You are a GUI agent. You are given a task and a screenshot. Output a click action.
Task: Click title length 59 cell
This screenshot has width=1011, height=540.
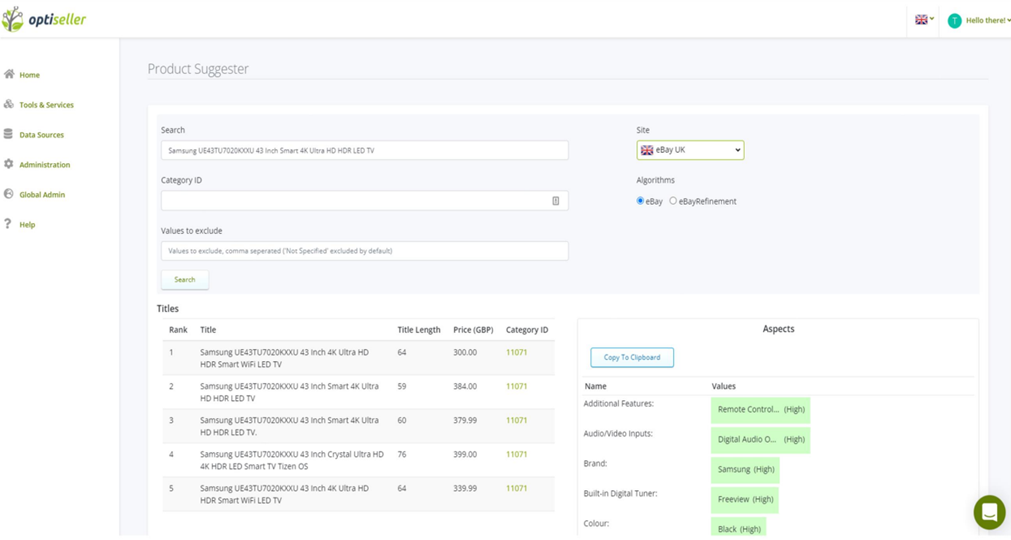pos(402,387)
